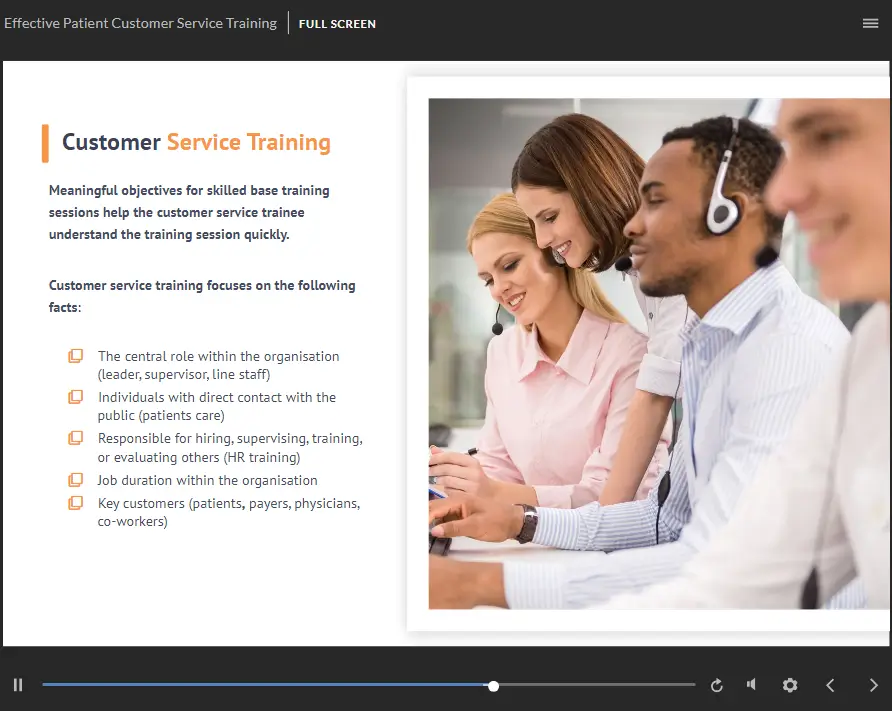Mute the course audio

coord(751,685)
